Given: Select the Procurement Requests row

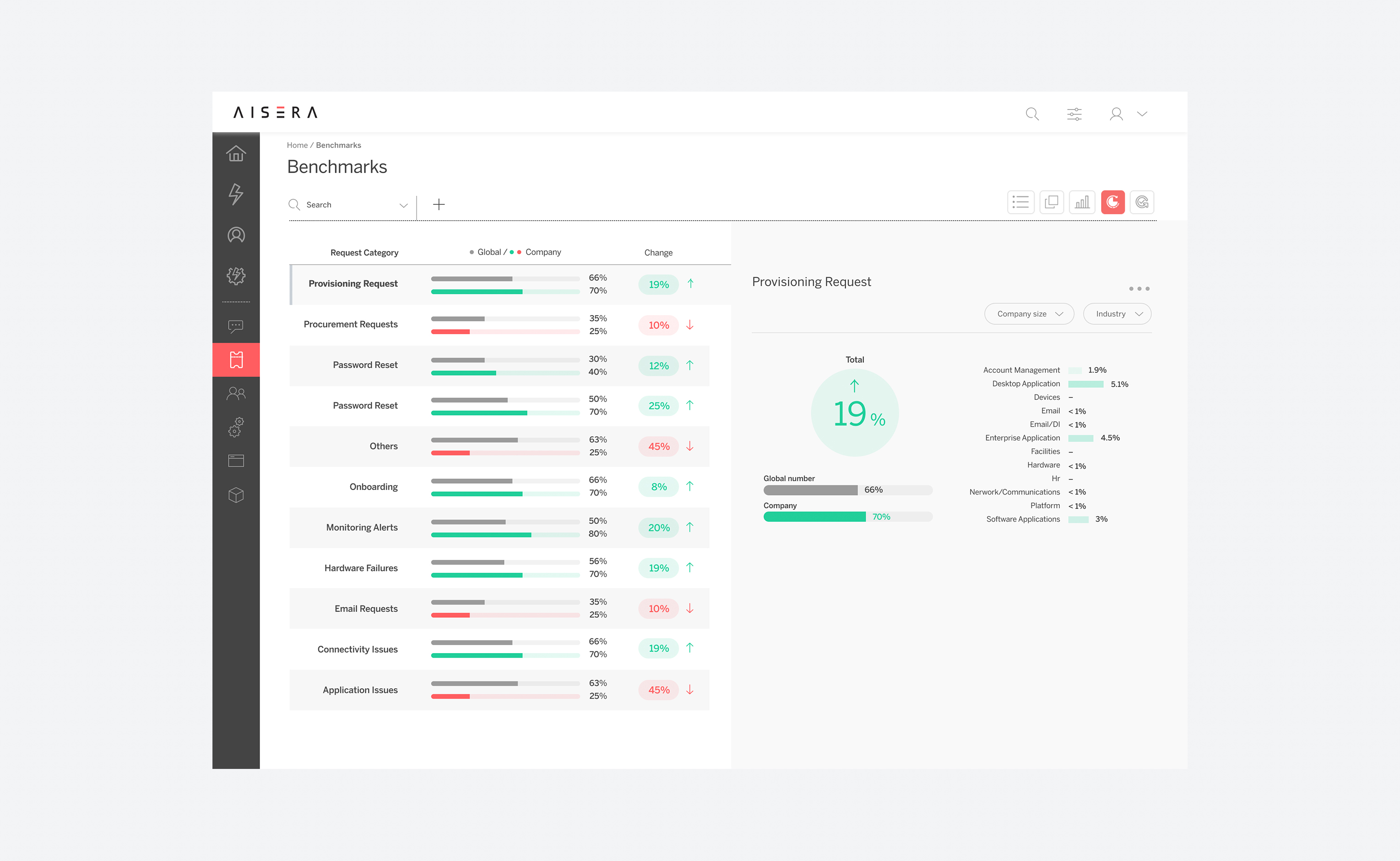Looking at the screenshot, I should tap(499, 325).
